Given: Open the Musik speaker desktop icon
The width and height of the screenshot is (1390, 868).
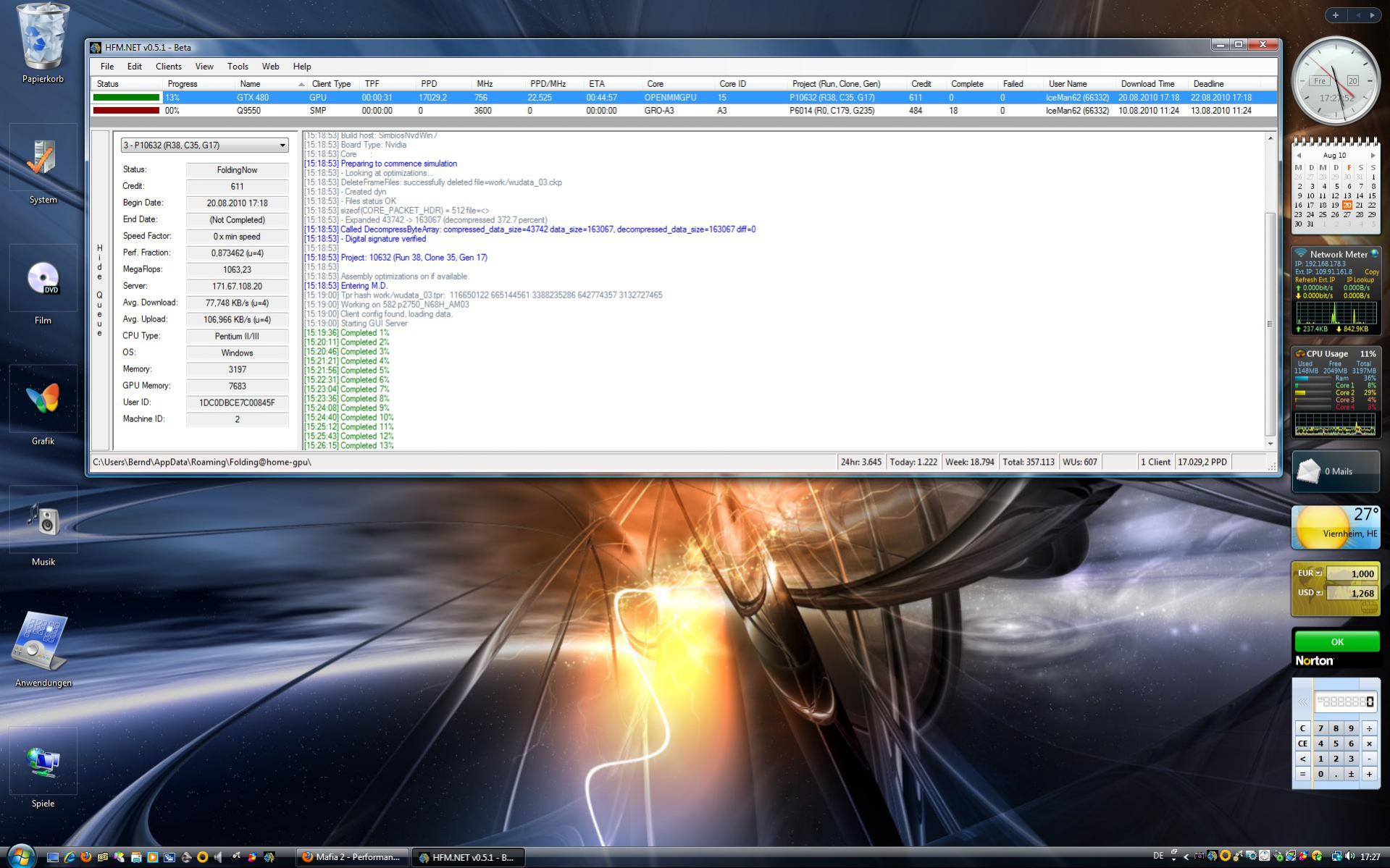Looking at the screenshot, I should [x=43, y=527].
